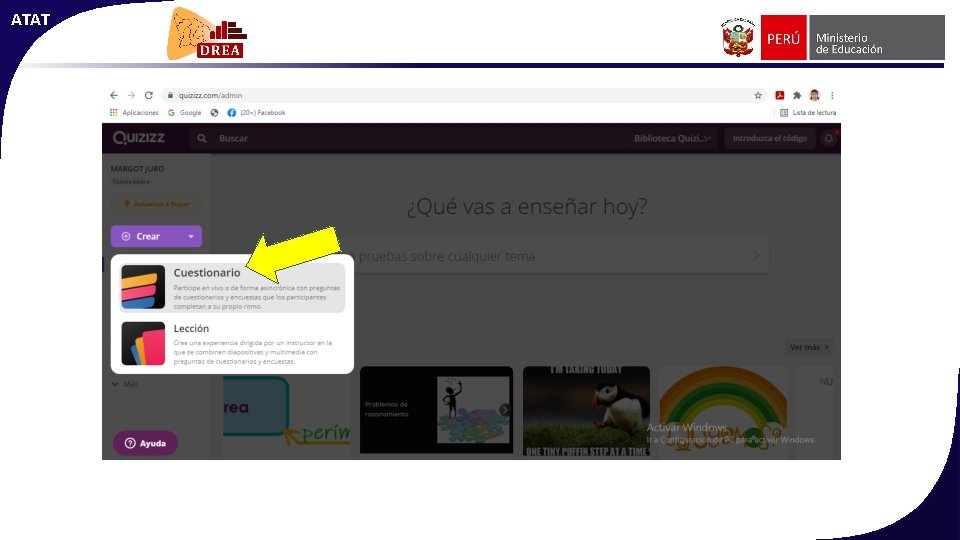
Task: Open the Aplicaciones bookmark
Action: [x=134, y=113]
